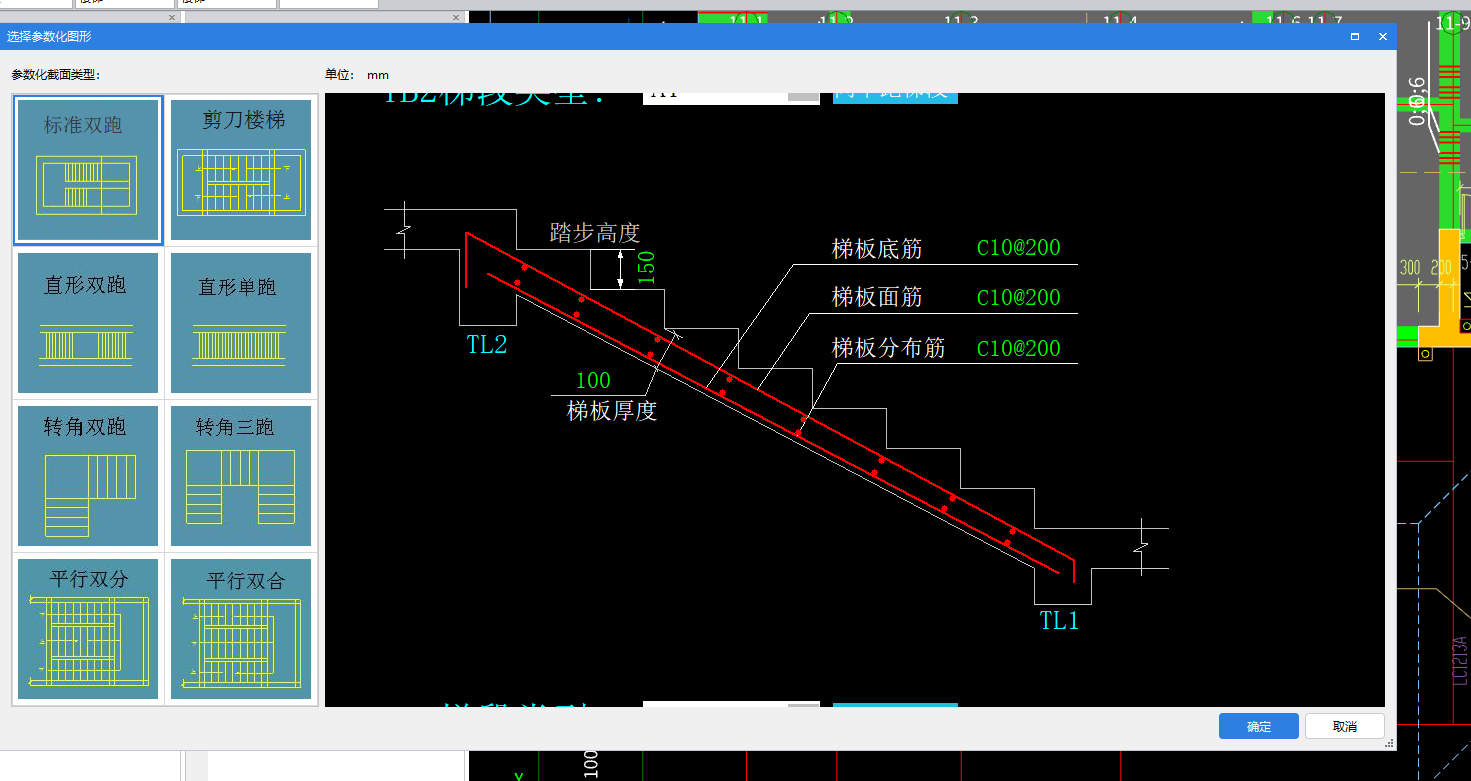Click the 梯板分布筋 label

pyautogui.click(x=888, y=348)
